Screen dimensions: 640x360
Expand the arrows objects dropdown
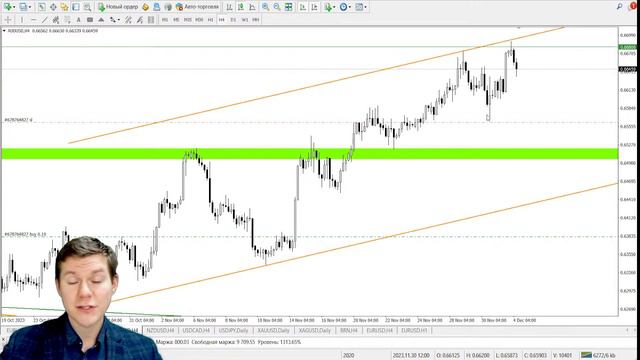coord(119,20)
